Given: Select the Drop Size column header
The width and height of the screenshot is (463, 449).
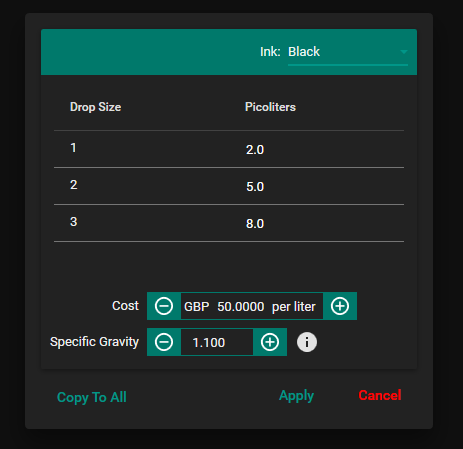Looking at the screenshot, I should pos(95,107).
